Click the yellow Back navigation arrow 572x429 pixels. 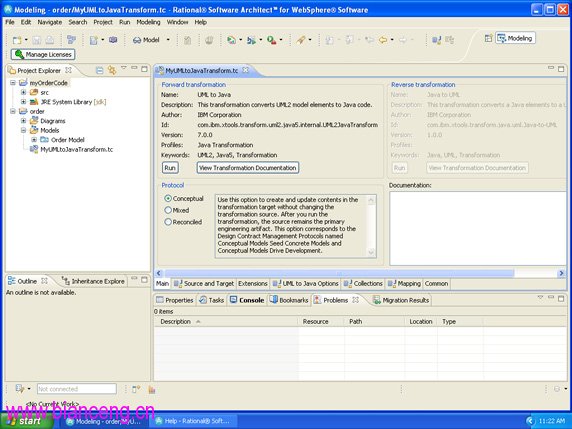pos(383,40)
